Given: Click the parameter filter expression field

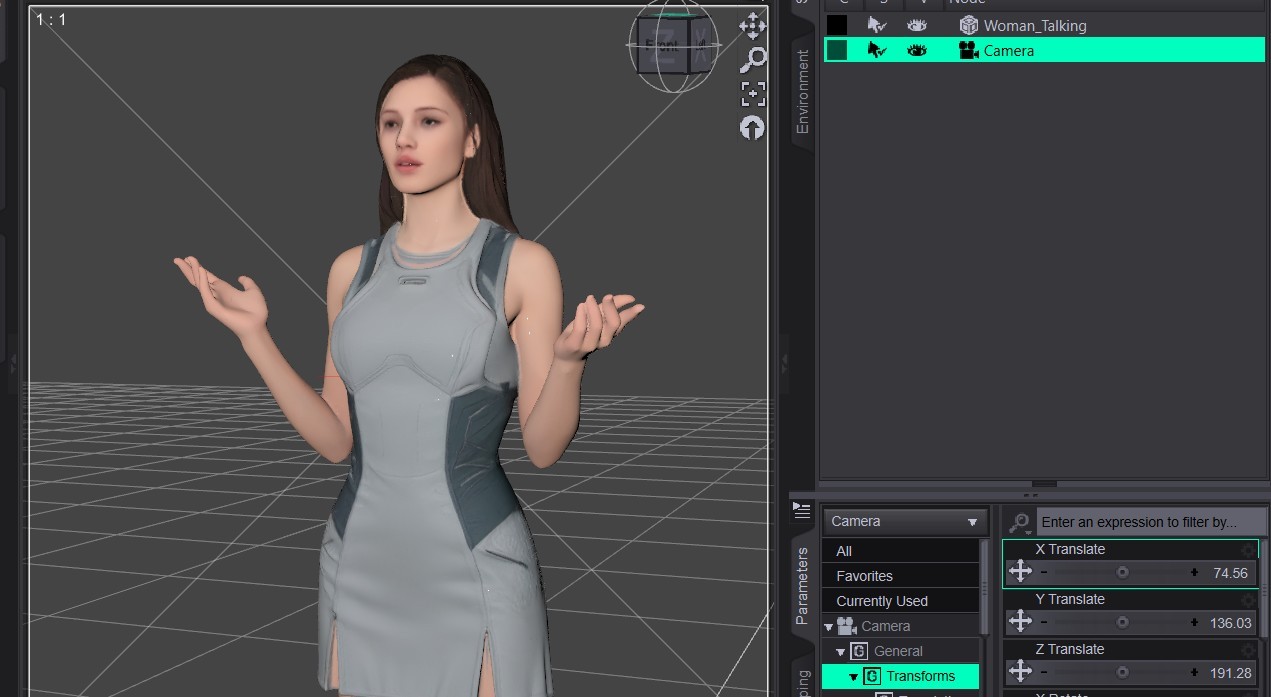Looking at the screenshot, I should tap(1150, 522).
